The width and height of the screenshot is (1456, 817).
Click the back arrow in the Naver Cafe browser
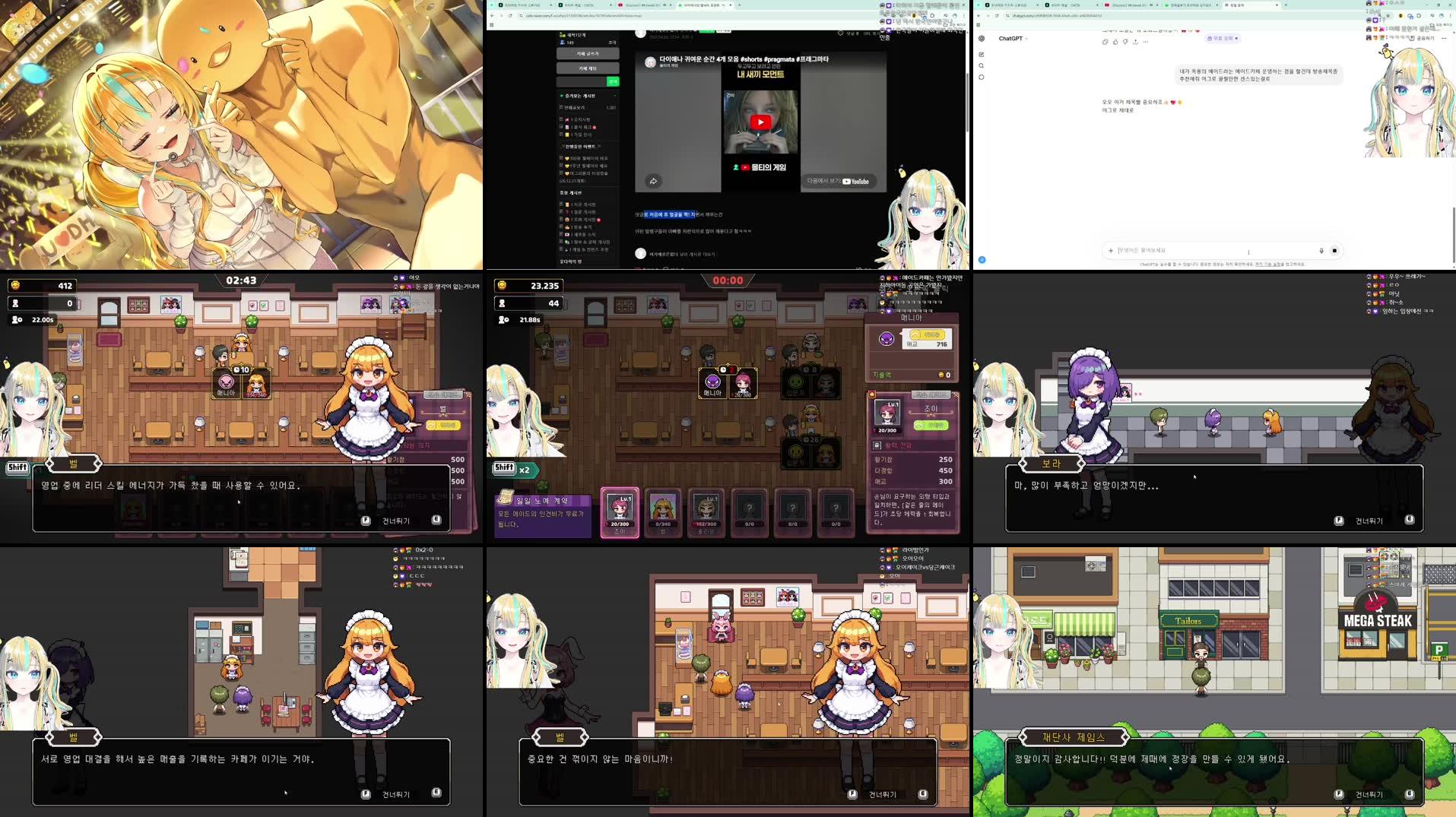coord(492,15)
